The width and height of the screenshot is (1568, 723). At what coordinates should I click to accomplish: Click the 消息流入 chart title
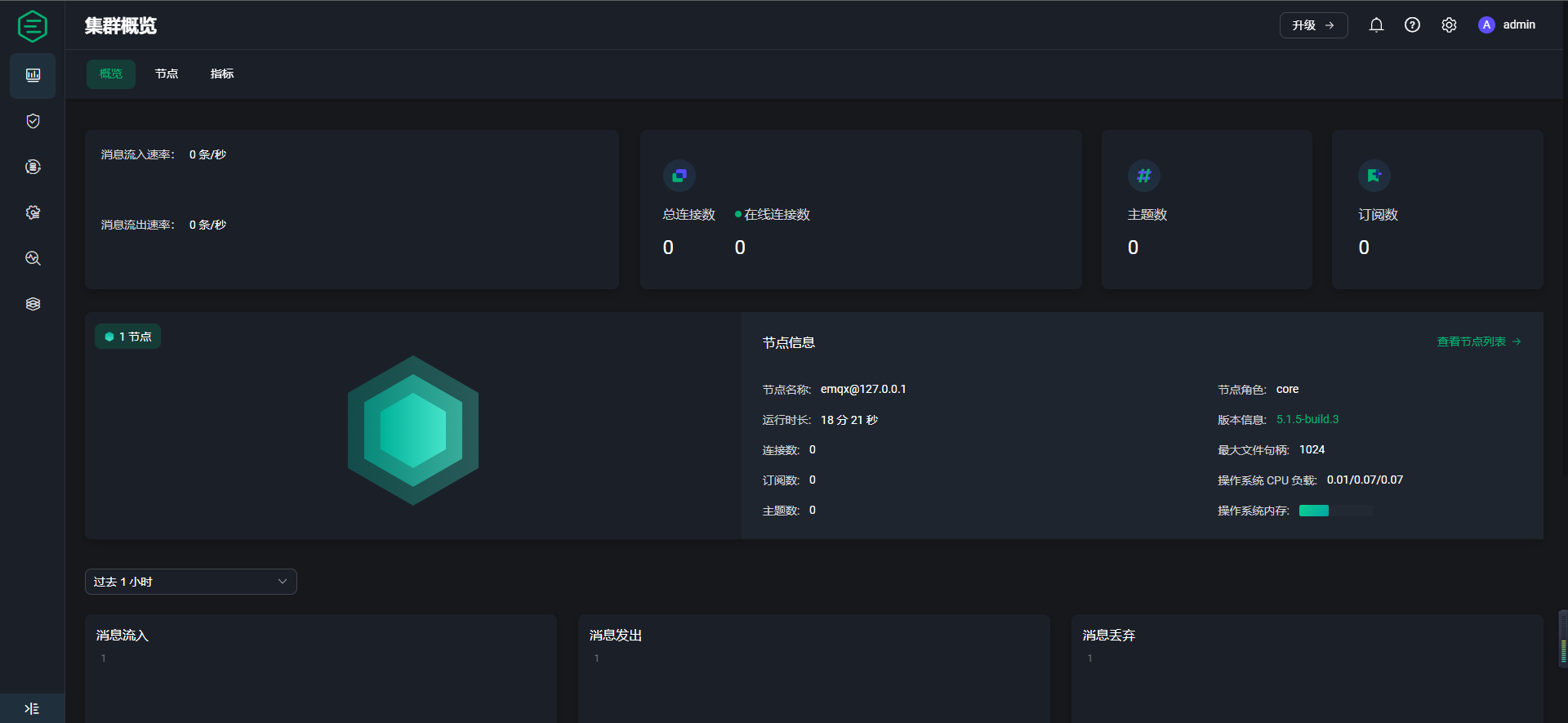coord(122,635)
